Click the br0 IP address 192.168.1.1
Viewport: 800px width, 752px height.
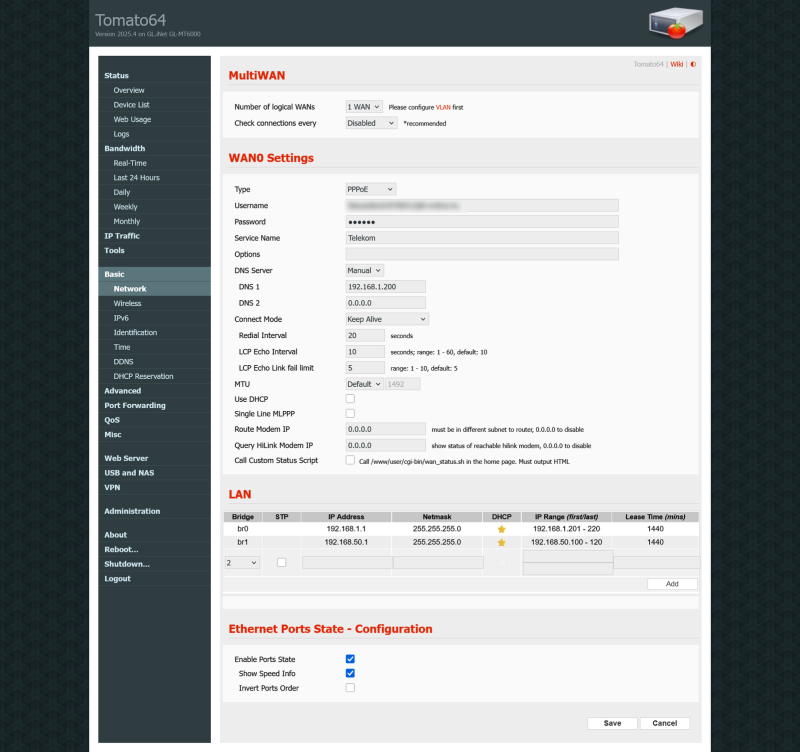346,529
